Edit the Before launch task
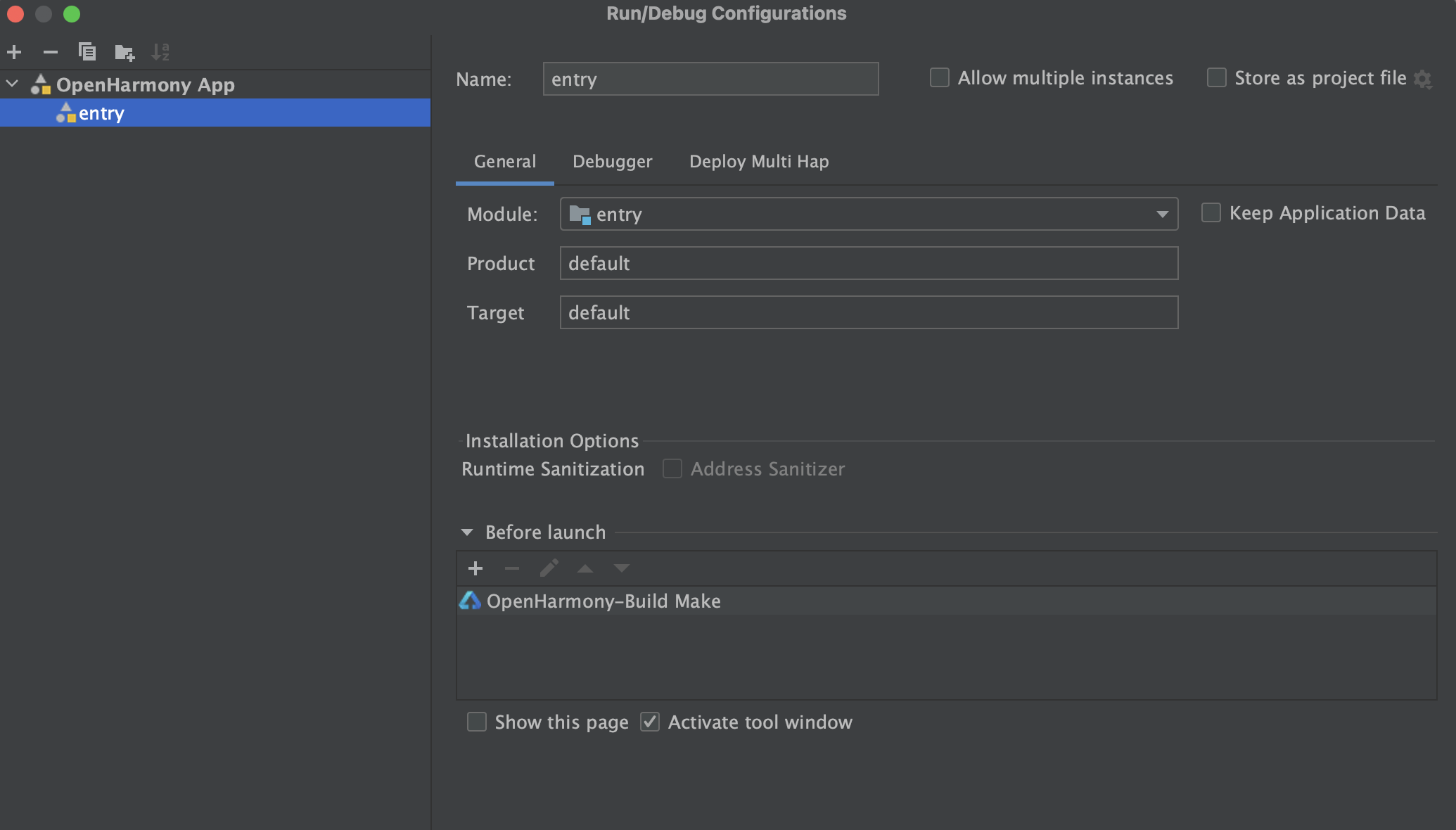 tap(549, 568)
